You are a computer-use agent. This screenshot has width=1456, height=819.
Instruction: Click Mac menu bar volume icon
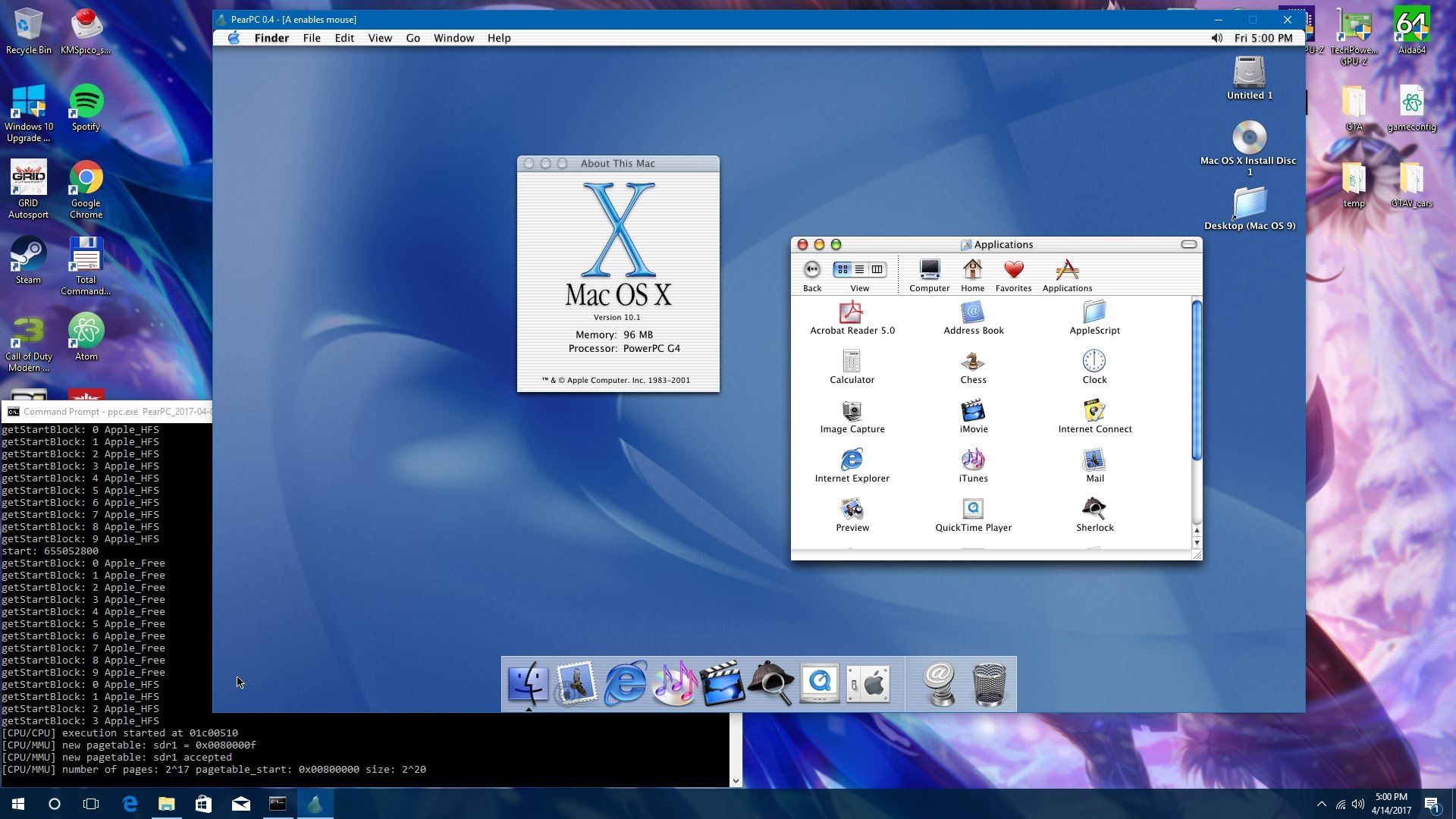pyautogui.click(x=1216, y=38)
